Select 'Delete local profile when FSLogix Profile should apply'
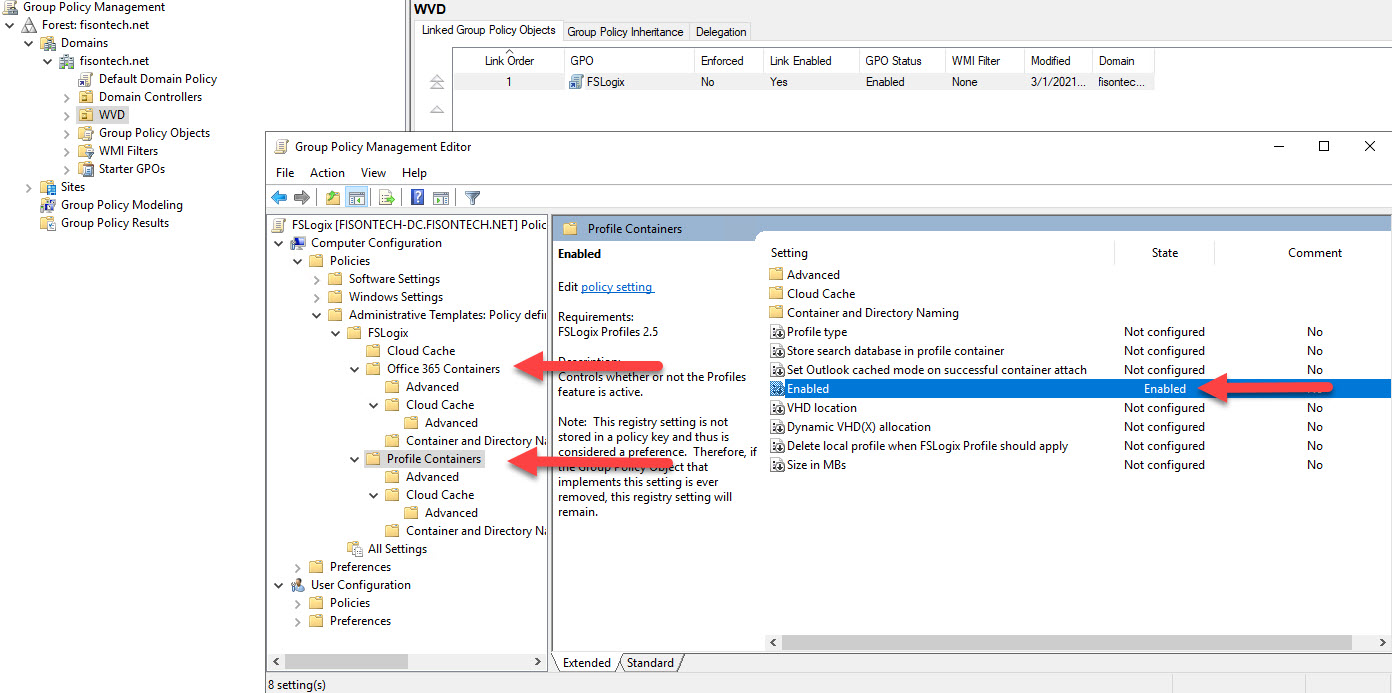 [x=927, y=446]
